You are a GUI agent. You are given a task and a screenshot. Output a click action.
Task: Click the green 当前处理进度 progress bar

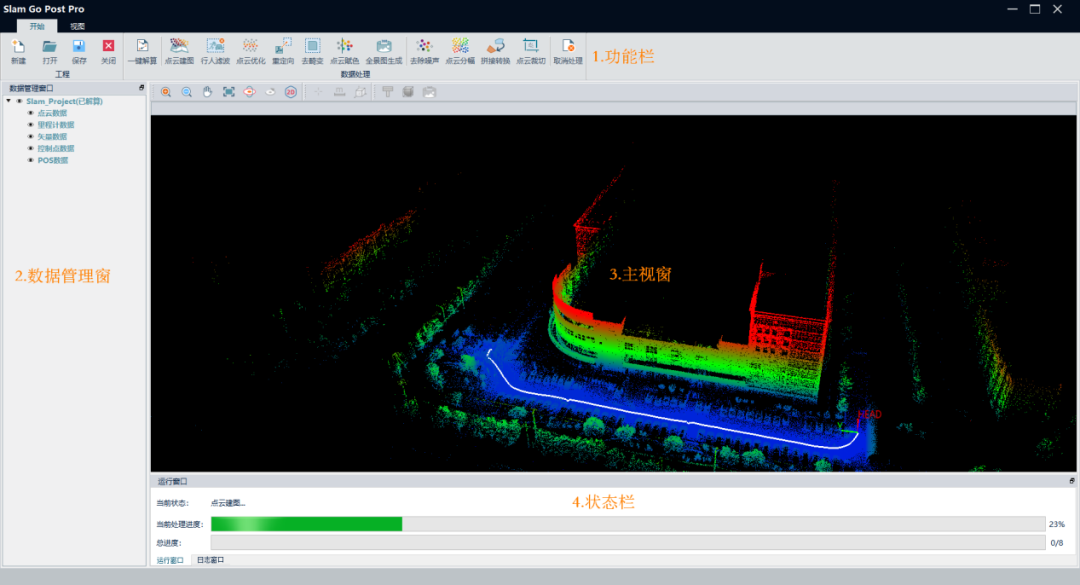pyautogui.click(x=306, y=524)
